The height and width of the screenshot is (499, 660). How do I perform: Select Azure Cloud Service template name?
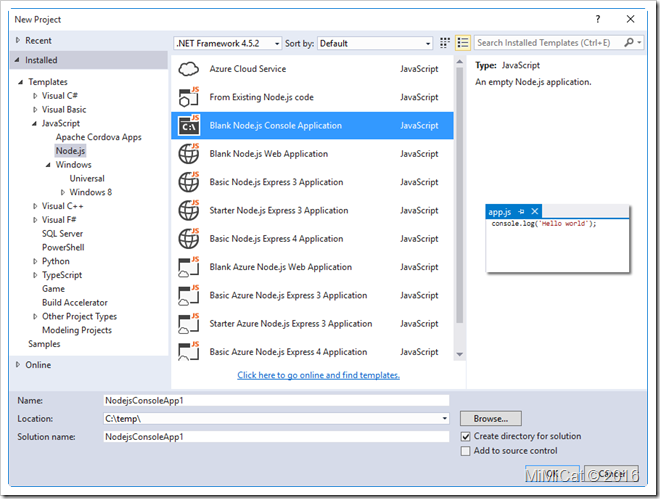coord(248,69)
